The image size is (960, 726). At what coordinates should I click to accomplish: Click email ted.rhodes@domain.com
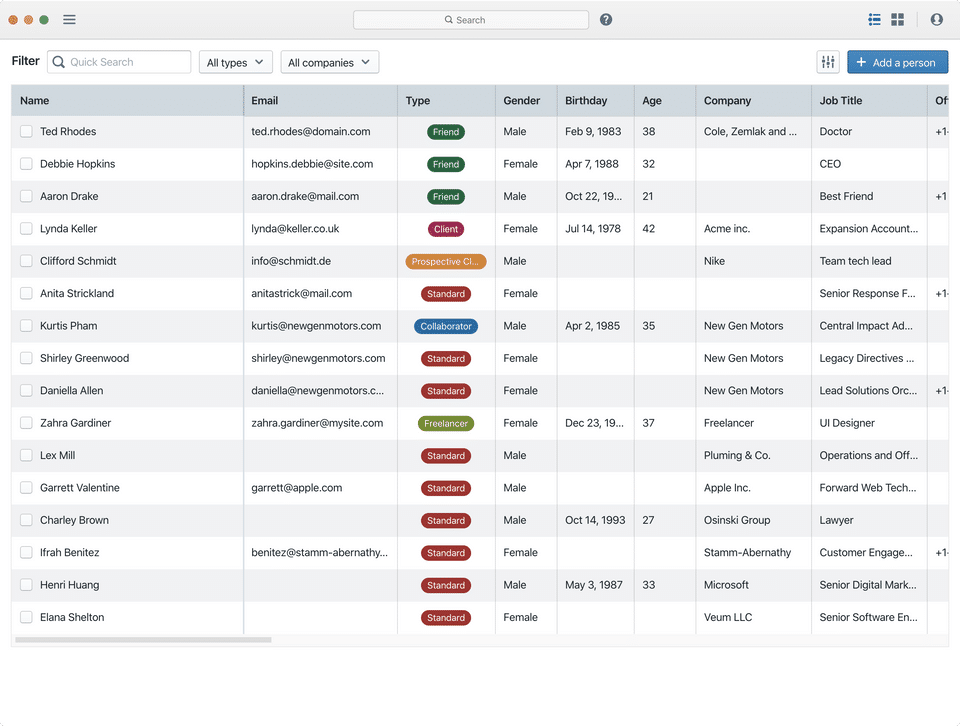pyautogui.click(x=310, y=132)
